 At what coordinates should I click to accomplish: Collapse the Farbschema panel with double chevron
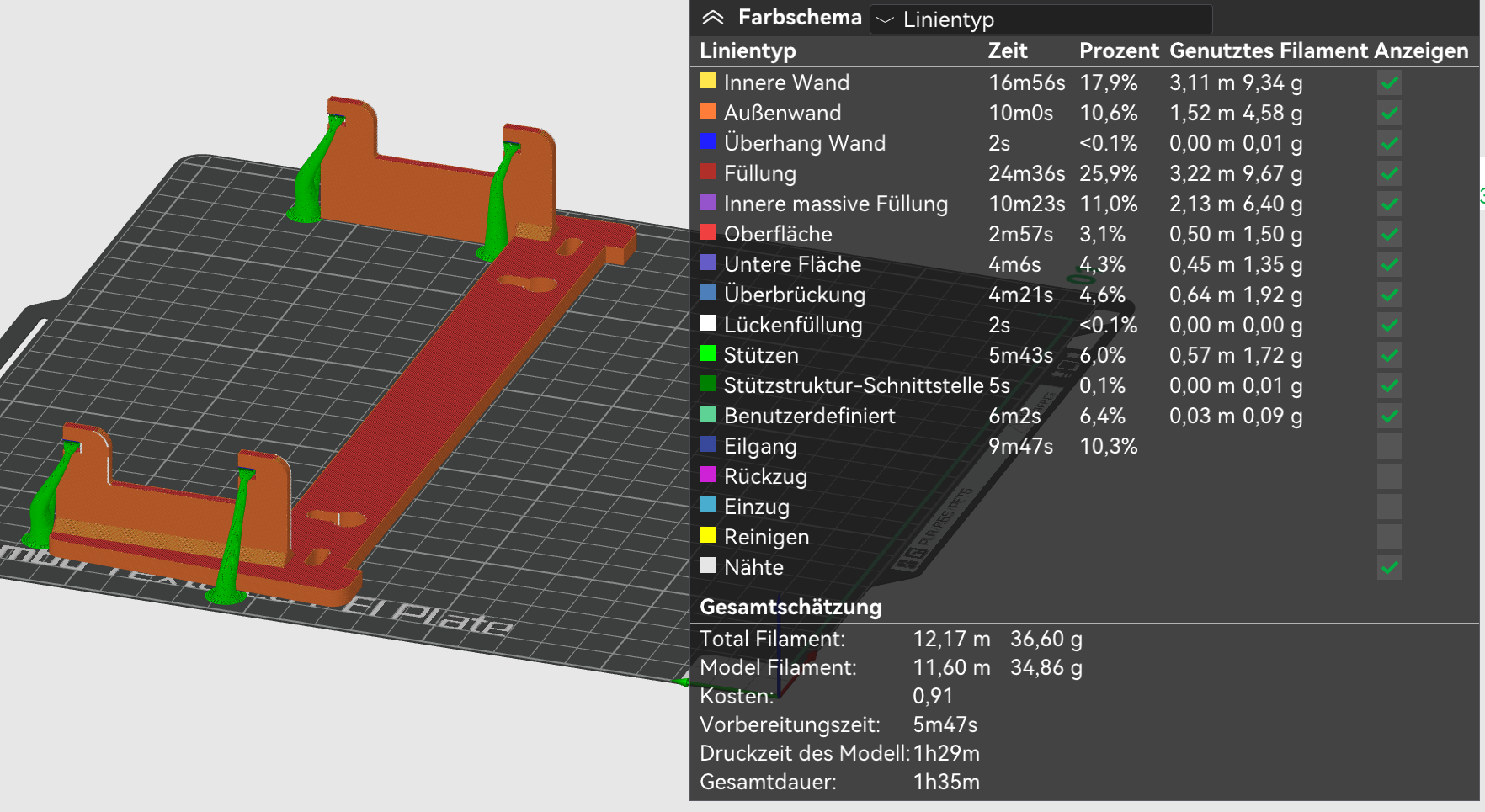coord(712,18)
